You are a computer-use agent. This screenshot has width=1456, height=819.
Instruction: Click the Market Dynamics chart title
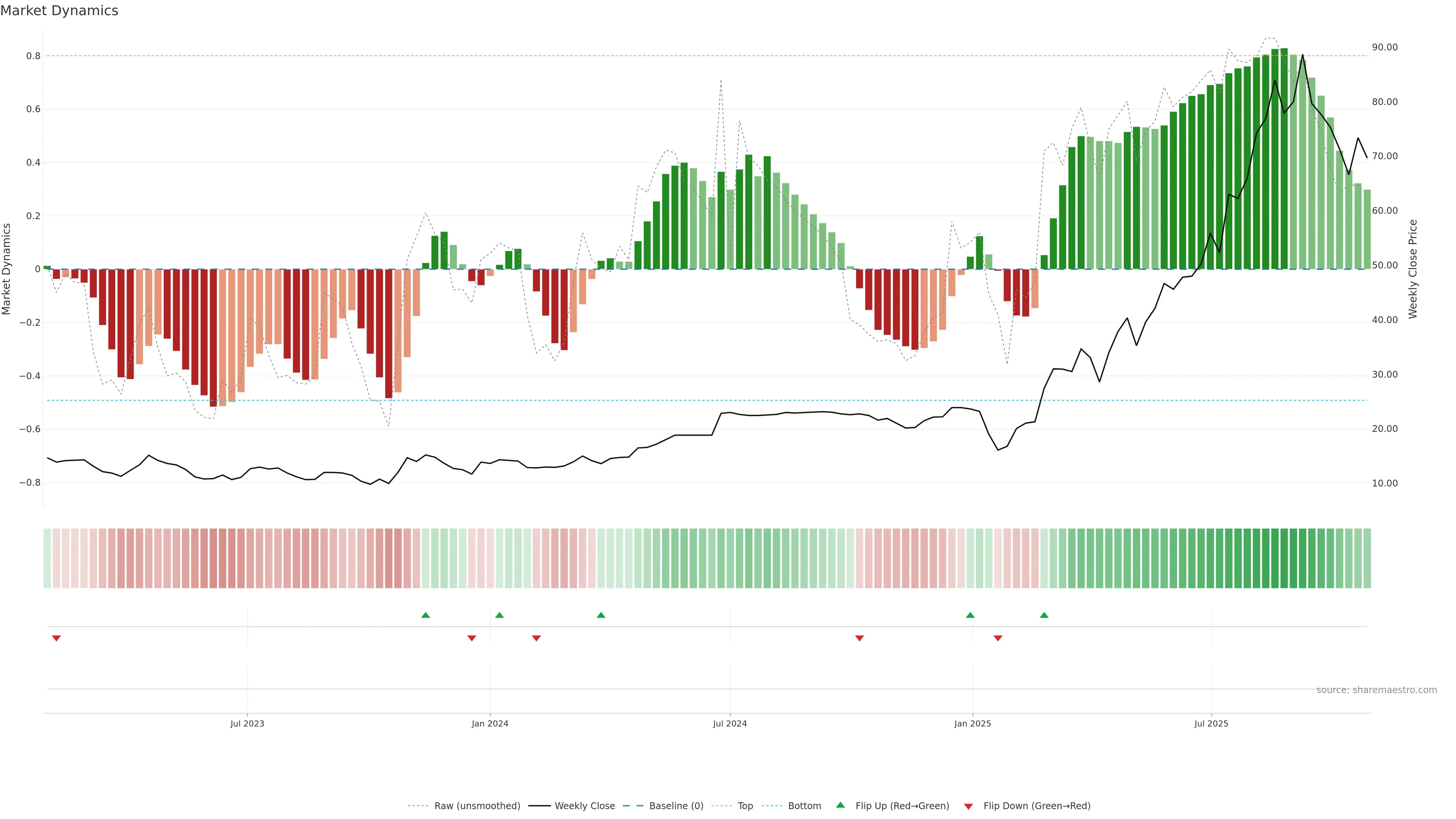[x=60, y=11]
